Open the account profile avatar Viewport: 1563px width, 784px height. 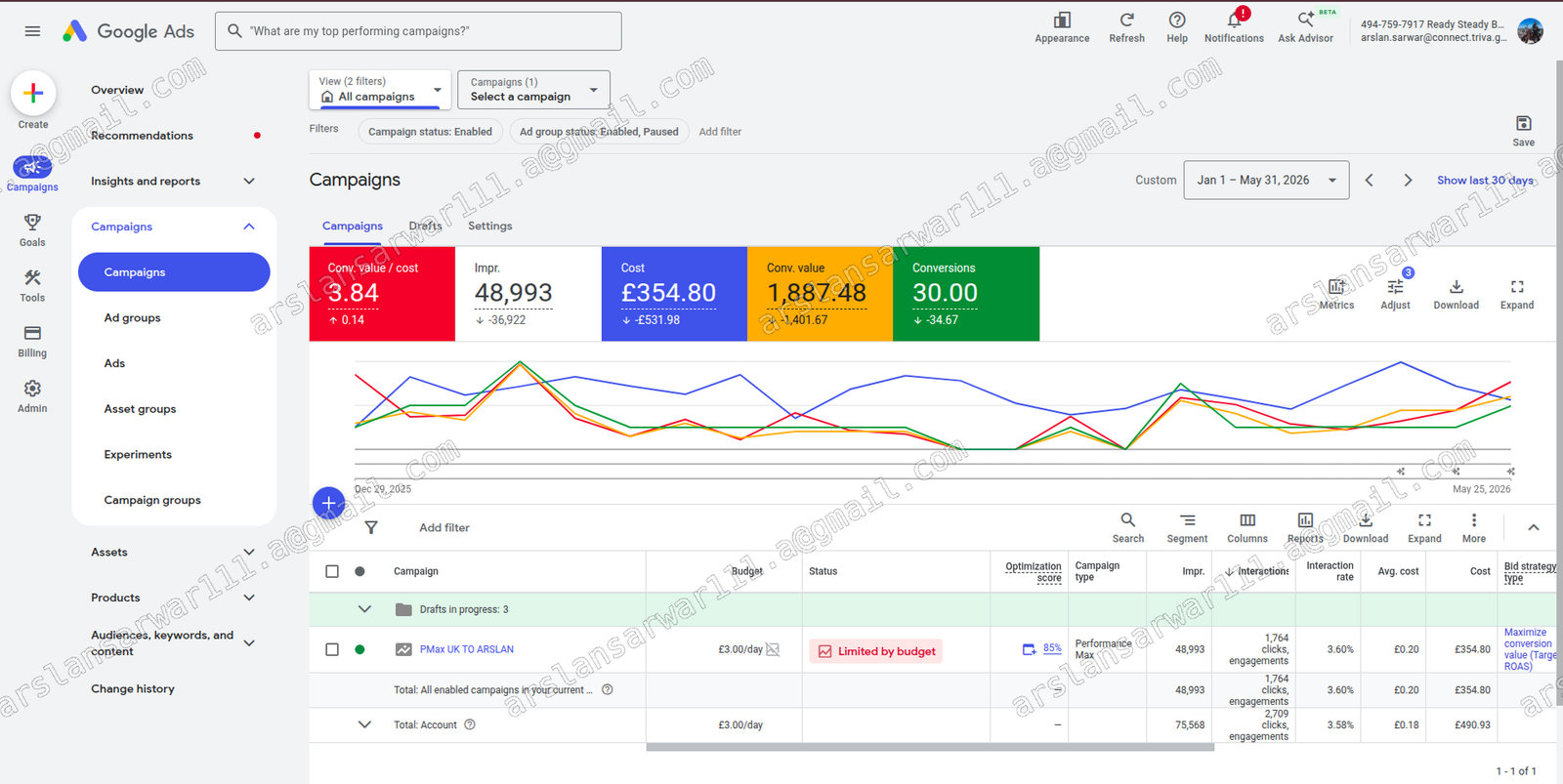click(x=1531, y=31)
